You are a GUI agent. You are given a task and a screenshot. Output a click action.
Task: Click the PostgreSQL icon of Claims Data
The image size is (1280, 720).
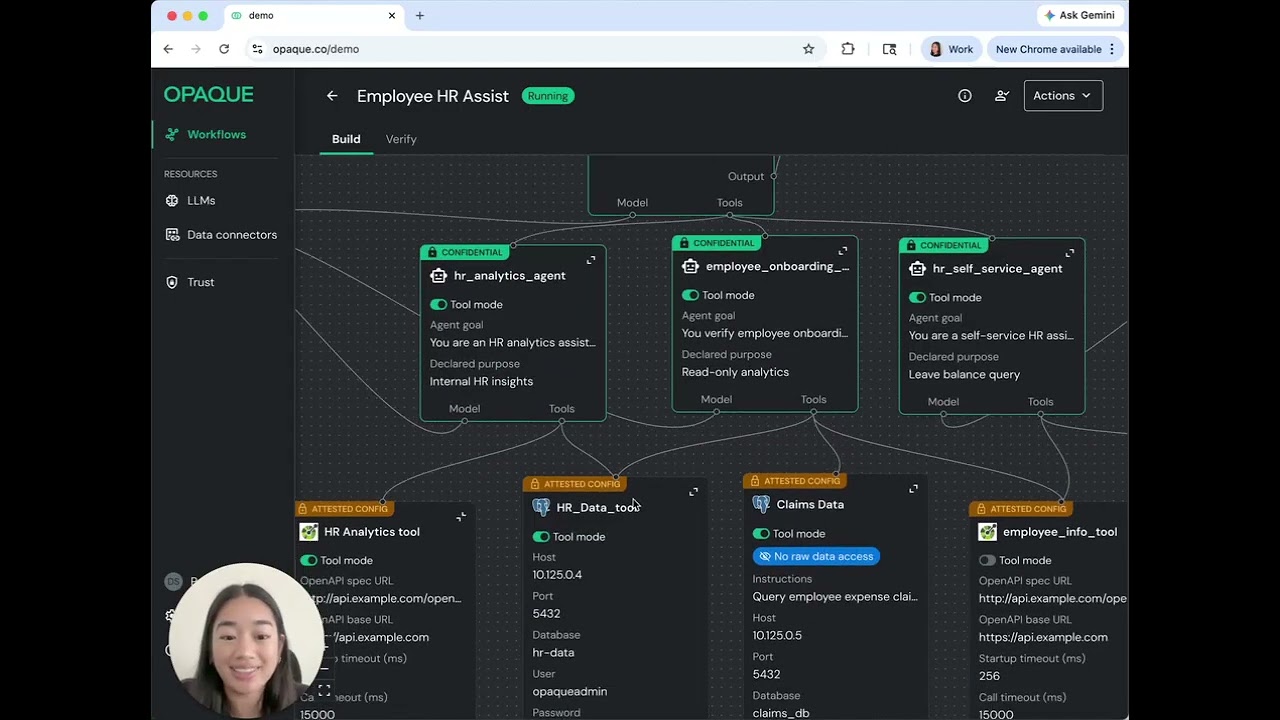click(761, 505)
